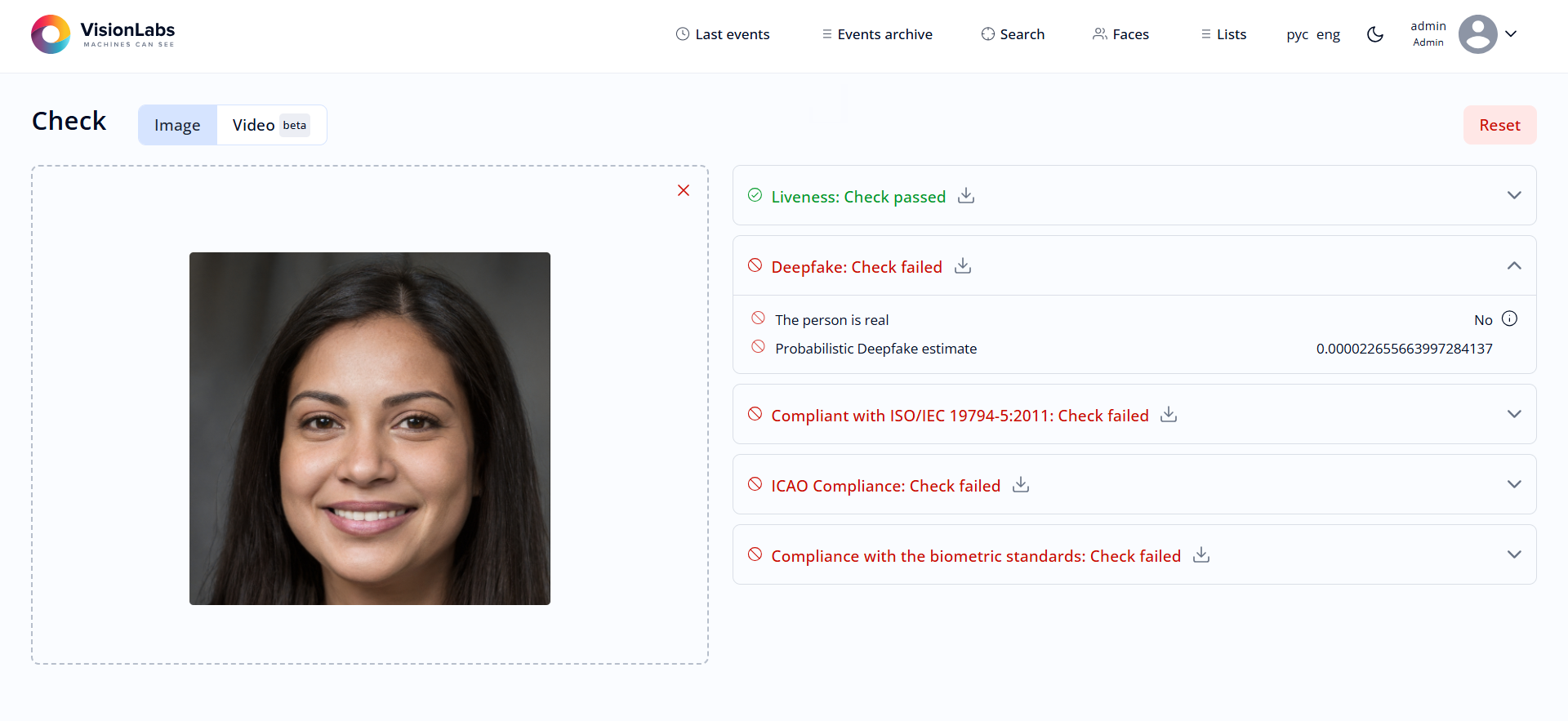Switch to the Video beta tab

(x=270, y=125)
